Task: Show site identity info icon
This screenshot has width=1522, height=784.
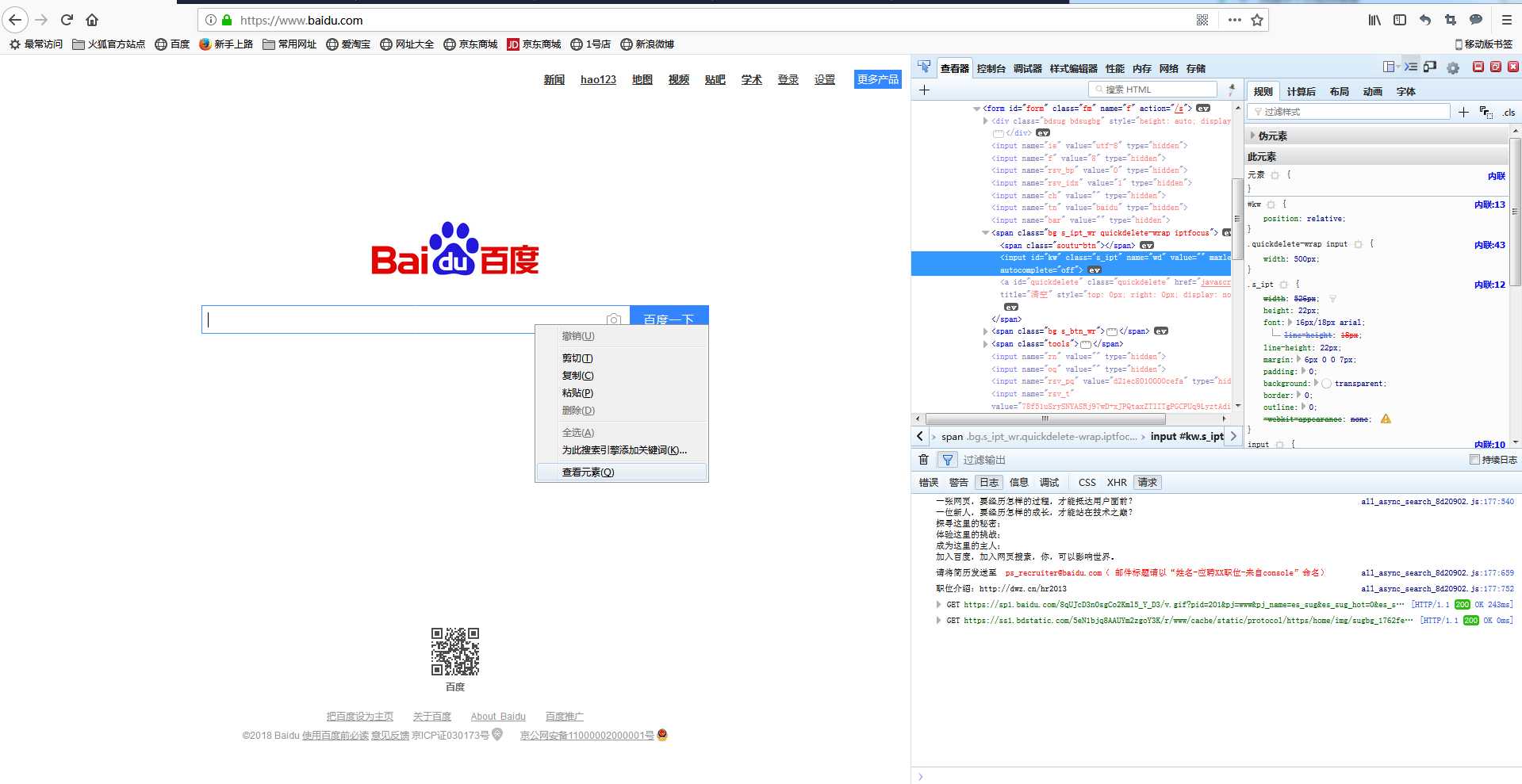Action: pyautogui.click(x=210, y=20)
